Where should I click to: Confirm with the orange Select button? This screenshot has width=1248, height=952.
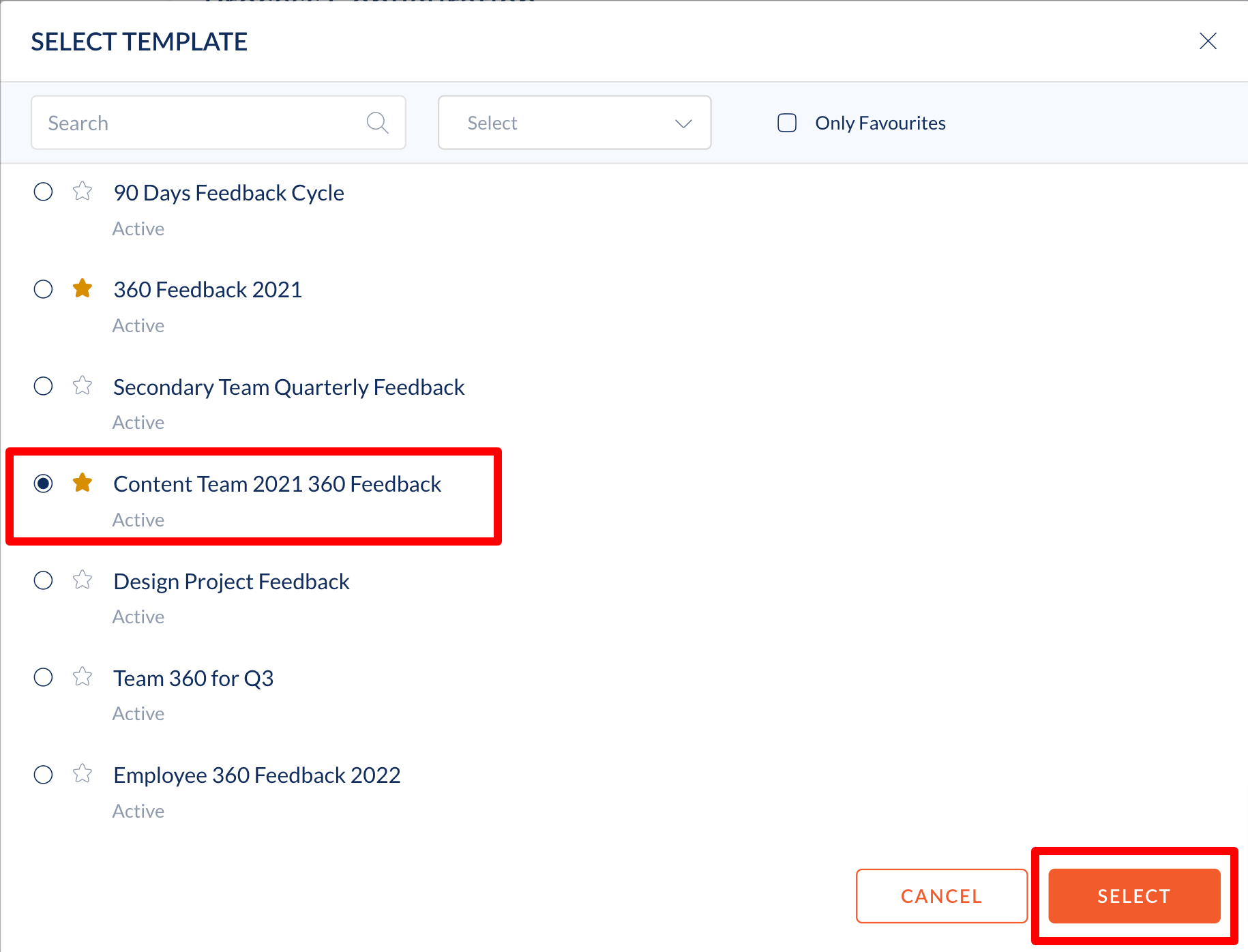coord(1134,896)
